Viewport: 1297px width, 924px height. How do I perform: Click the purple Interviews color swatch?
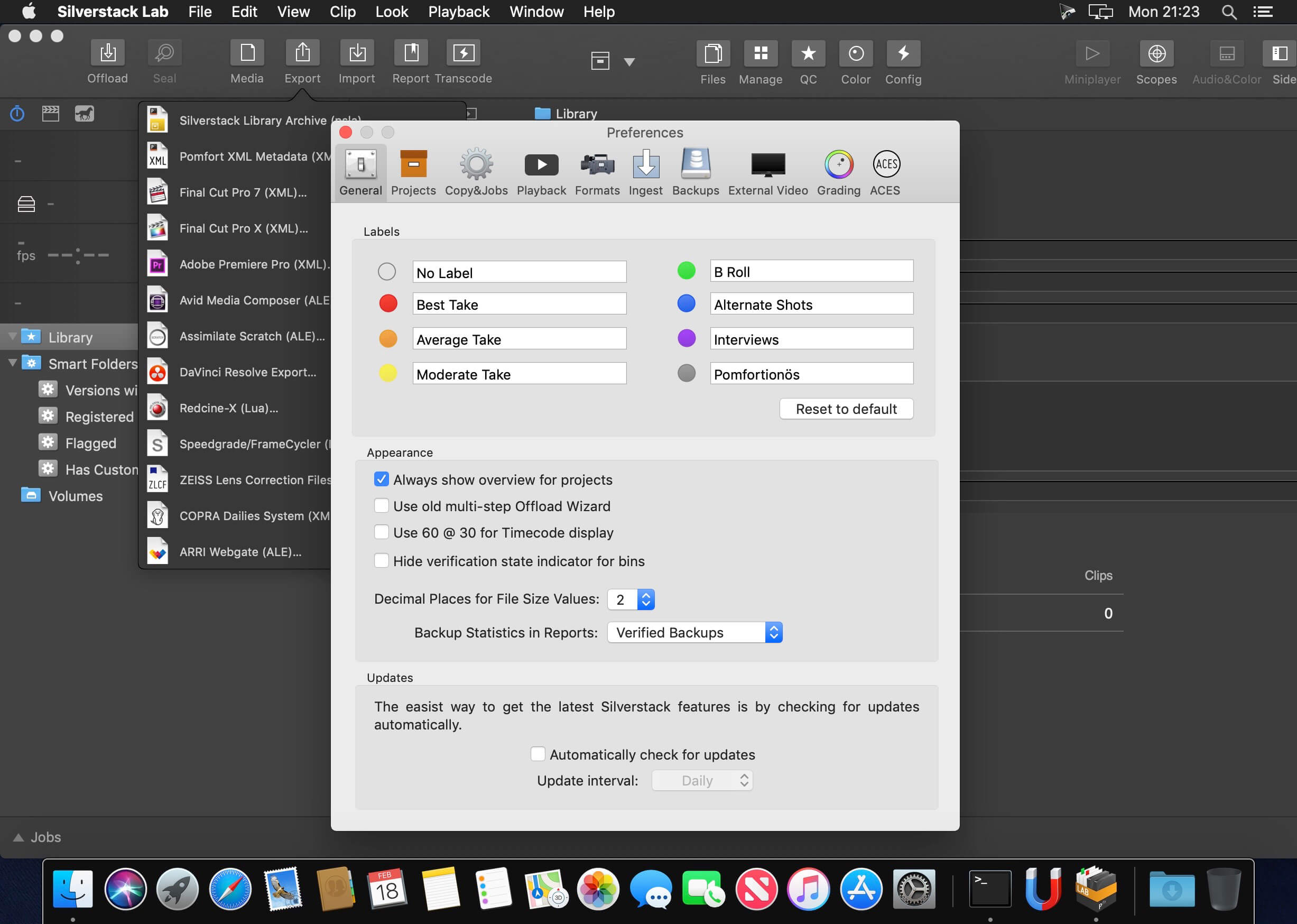point(686,338)
